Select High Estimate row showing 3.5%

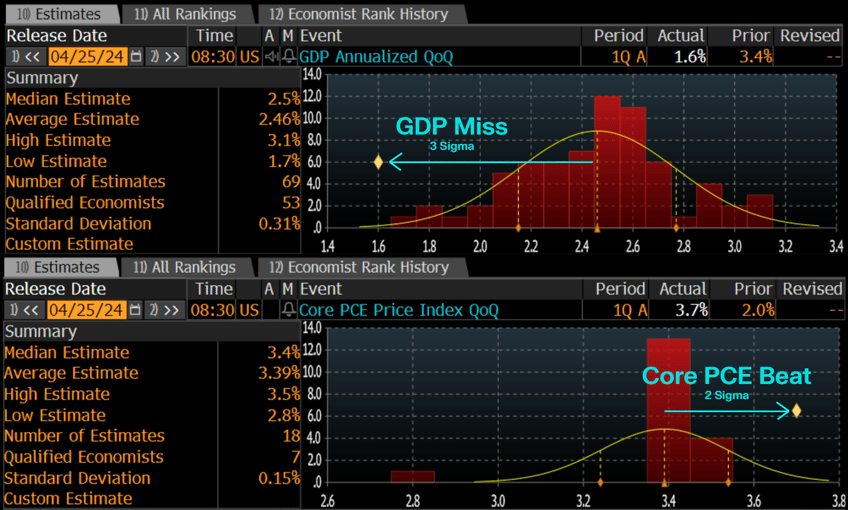(x=152, y=394)
